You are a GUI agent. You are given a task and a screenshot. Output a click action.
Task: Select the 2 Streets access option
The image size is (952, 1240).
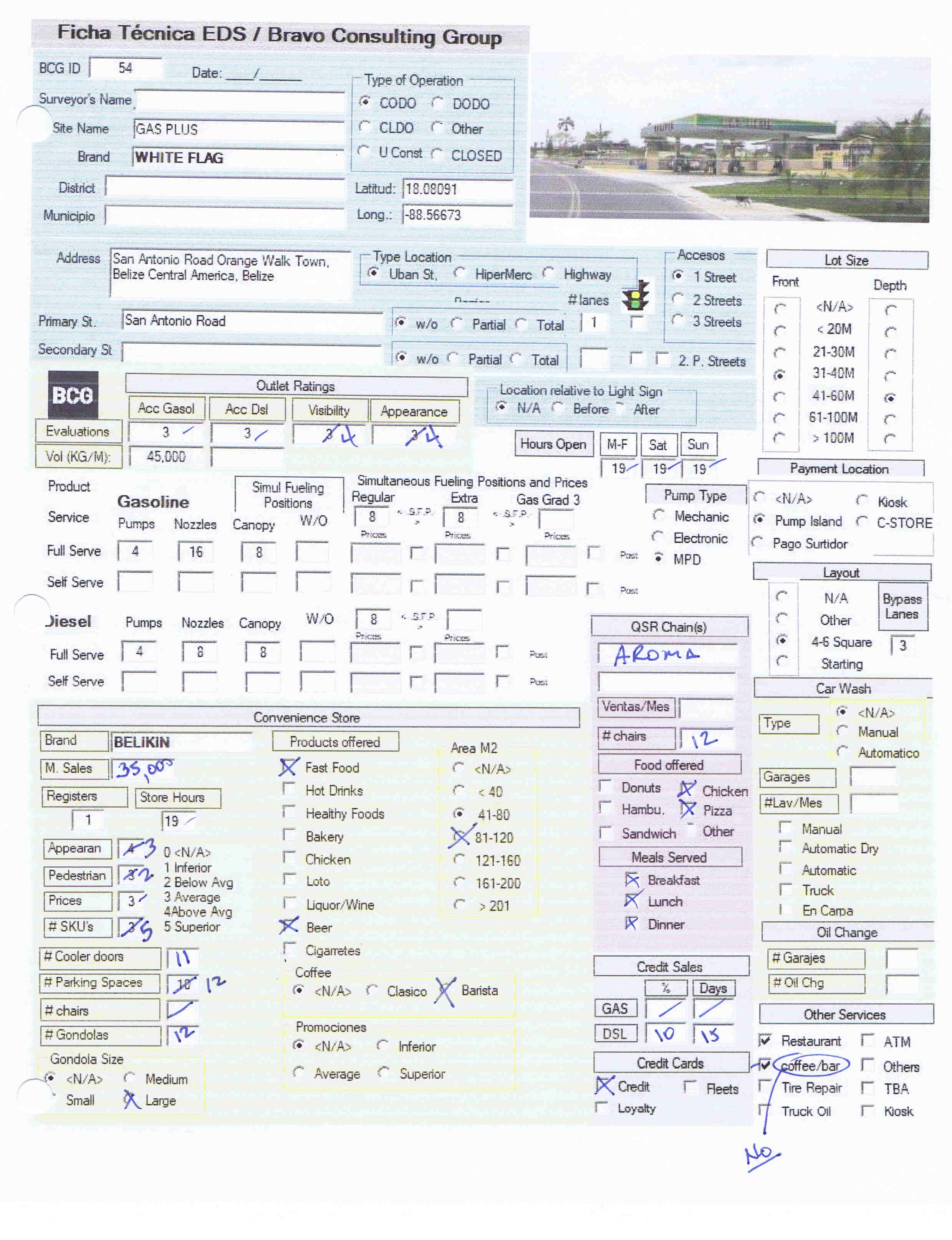[x=678, y=299]
